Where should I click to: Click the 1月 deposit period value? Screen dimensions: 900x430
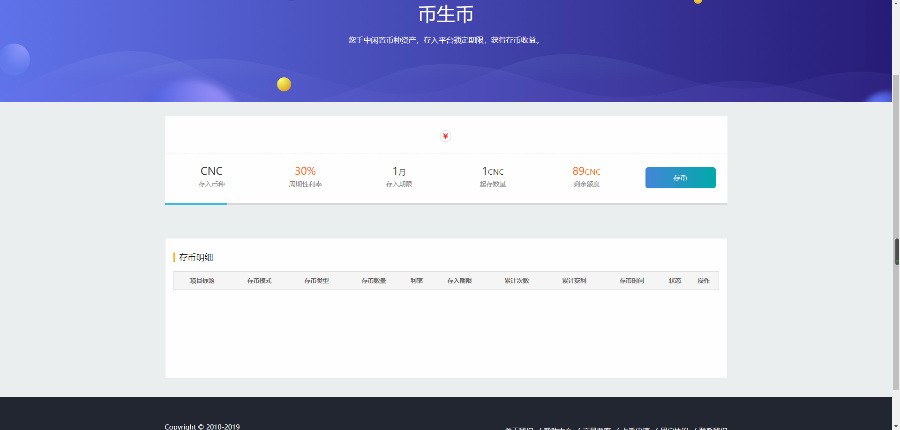[399, 171]
